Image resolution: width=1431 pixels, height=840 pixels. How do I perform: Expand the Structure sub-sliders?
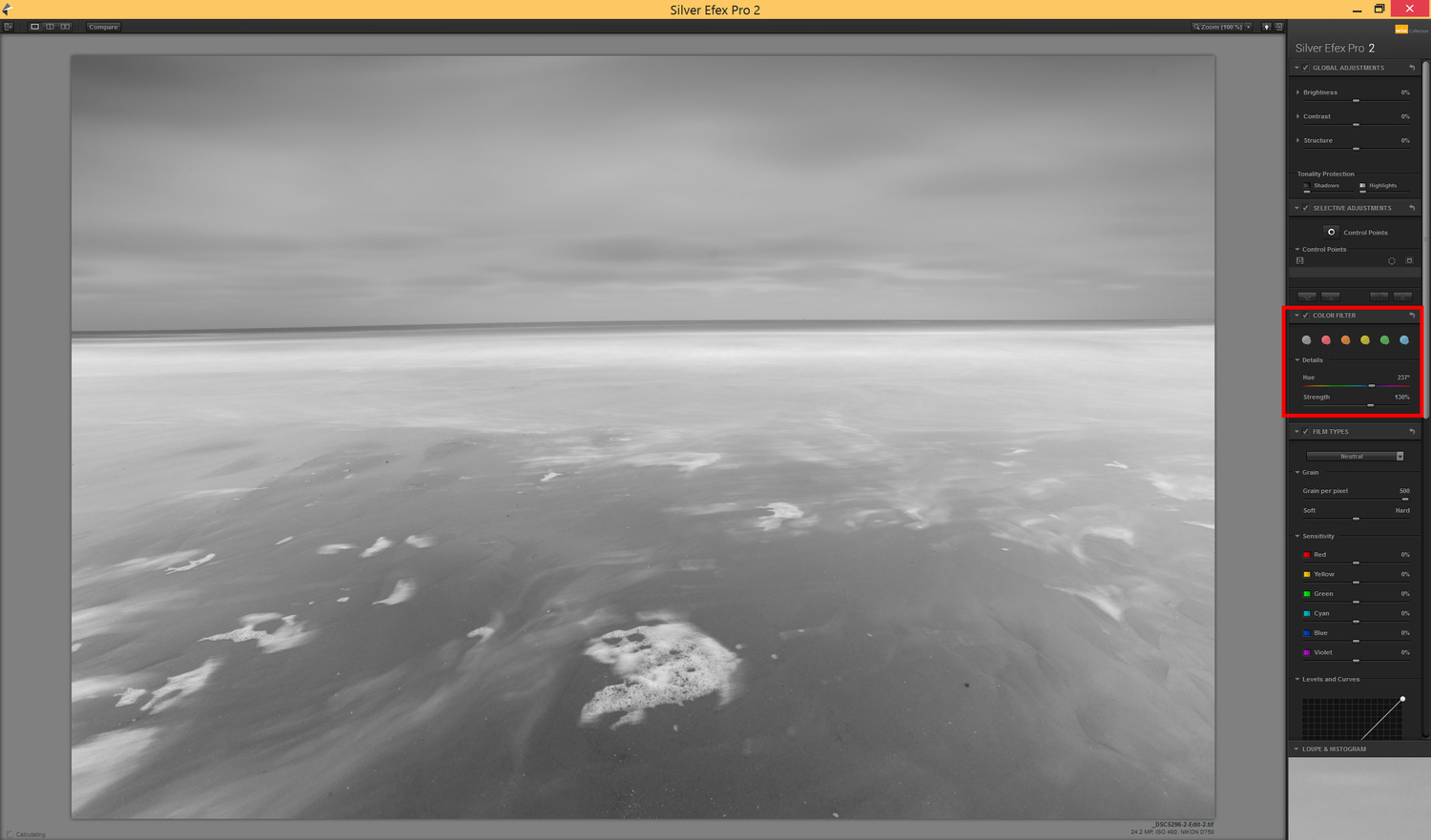[x=1298, y=140]
